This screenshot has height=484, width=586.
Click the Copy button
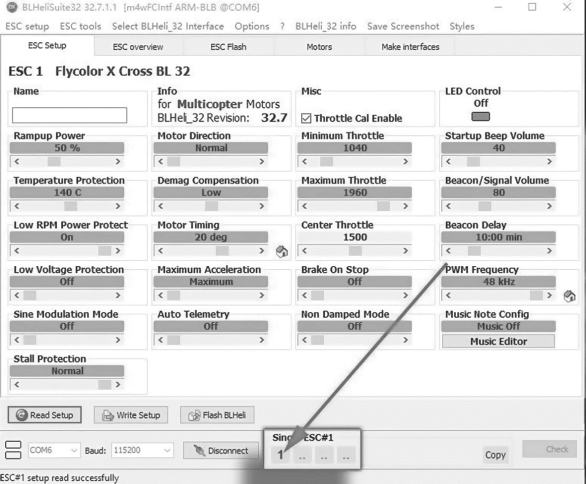(x=495, y=455)
